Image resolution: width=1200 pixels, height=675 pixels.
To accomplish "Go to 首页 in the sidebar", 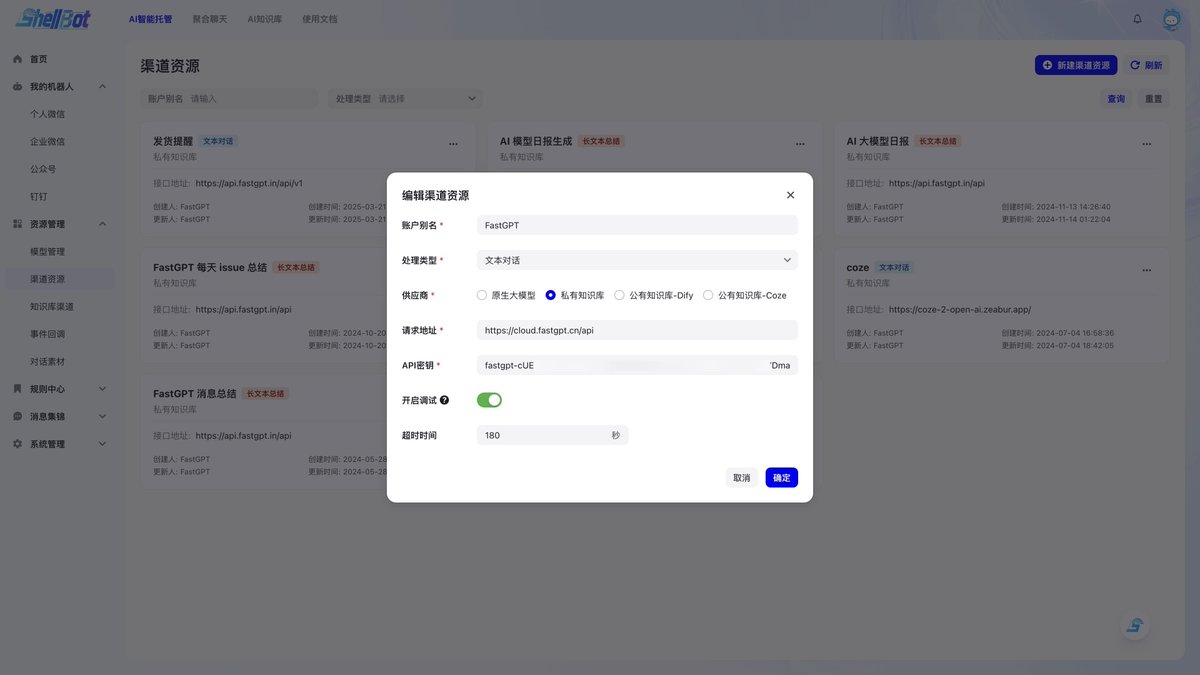I will (x=60, y=59).
